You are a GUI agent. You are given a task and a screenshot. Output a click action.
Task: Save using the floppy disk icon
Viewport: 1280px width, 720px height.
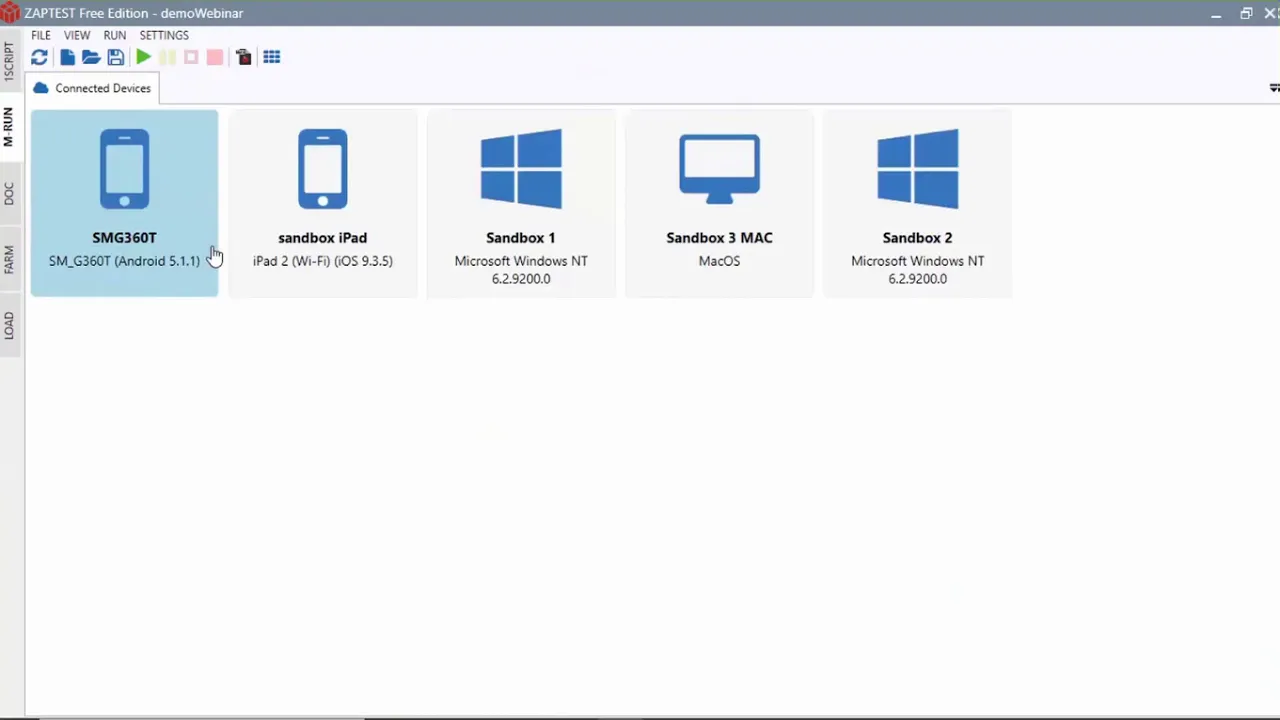116,57
